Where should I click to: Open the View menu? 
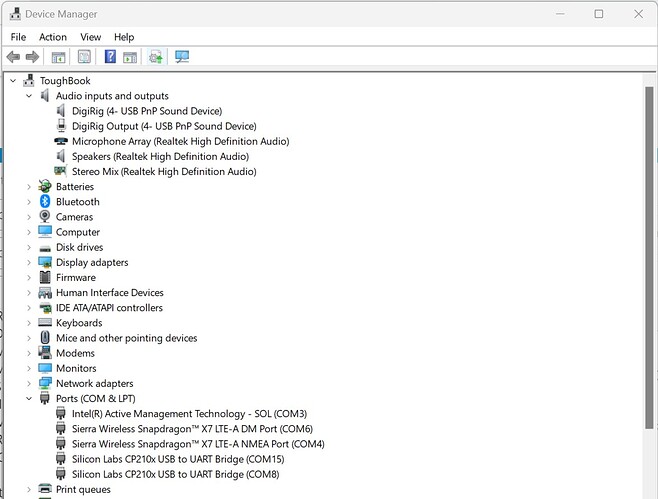pos(91,37)
